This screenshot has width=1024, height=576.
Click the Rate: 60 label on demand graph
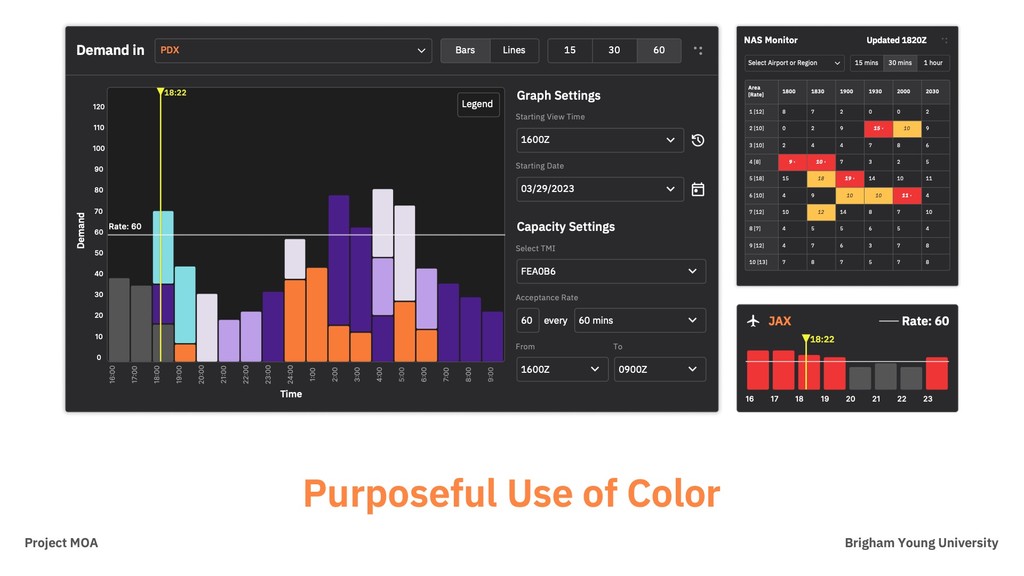click(x=125, y=227)
